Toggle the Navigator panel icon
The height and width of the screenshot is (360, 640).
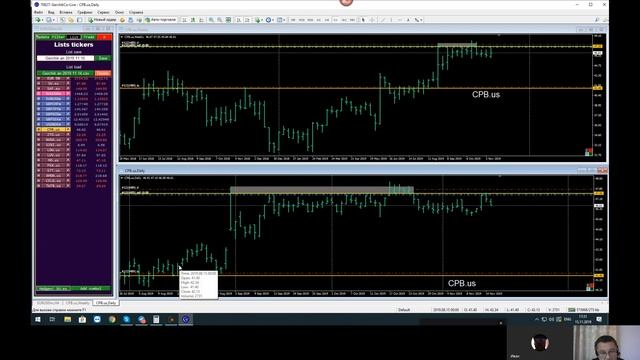click(80, 20)
